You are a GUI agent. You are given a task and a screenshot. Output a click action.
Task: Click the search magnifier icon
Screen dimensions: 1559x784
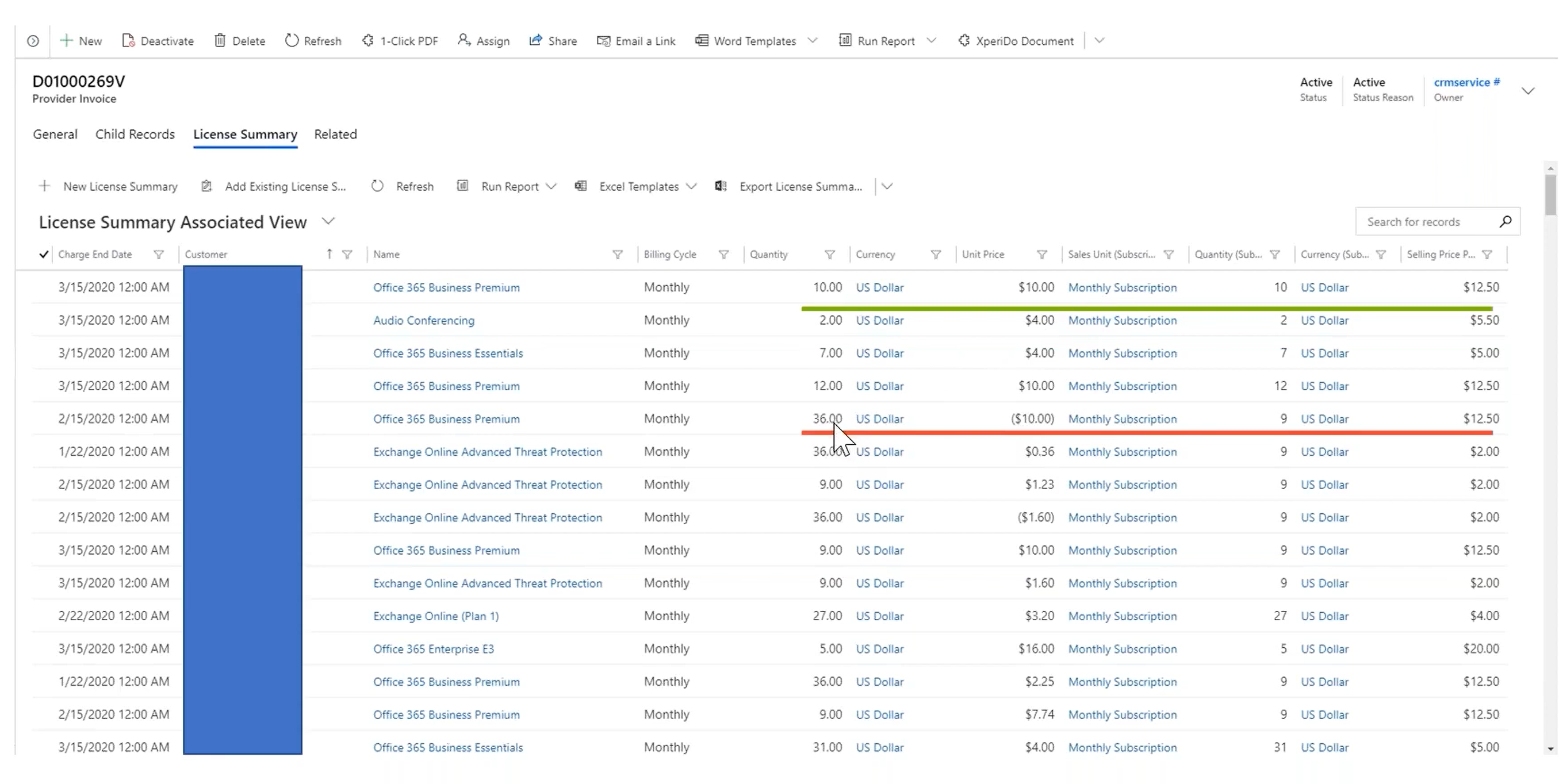1506,221
